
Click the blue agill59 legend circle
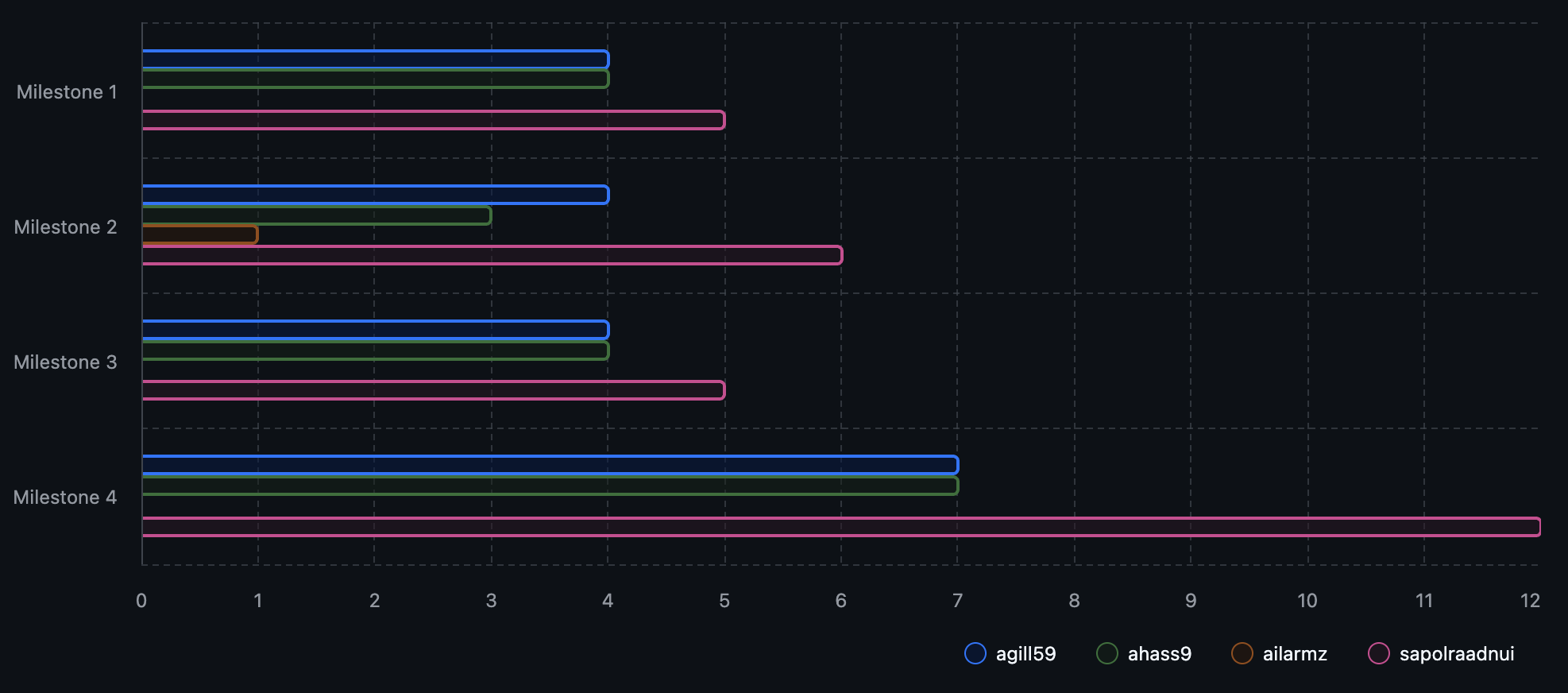(x=975, y=653)
